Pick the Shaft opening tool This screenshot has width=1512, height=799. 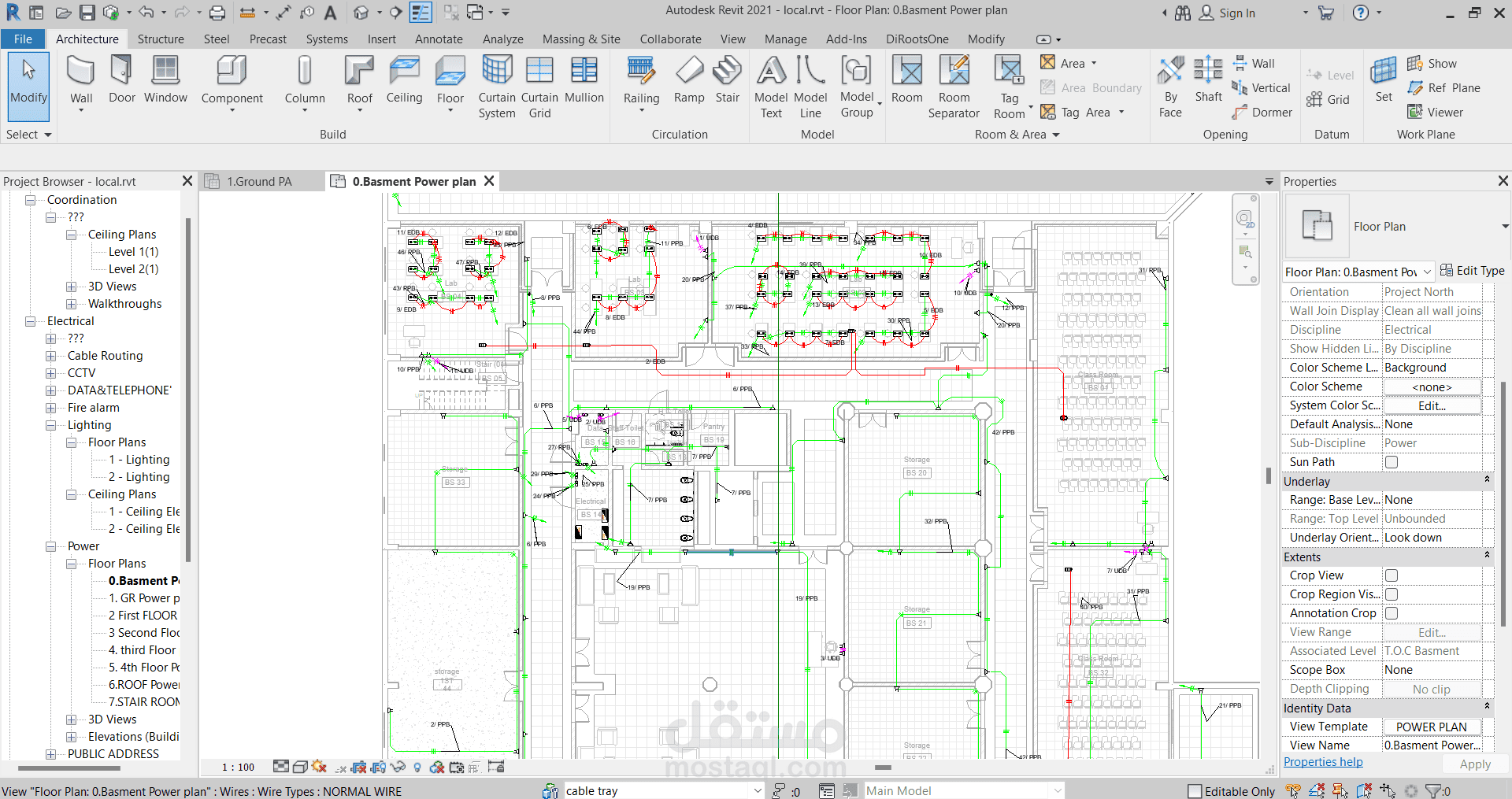(1208, 80)
